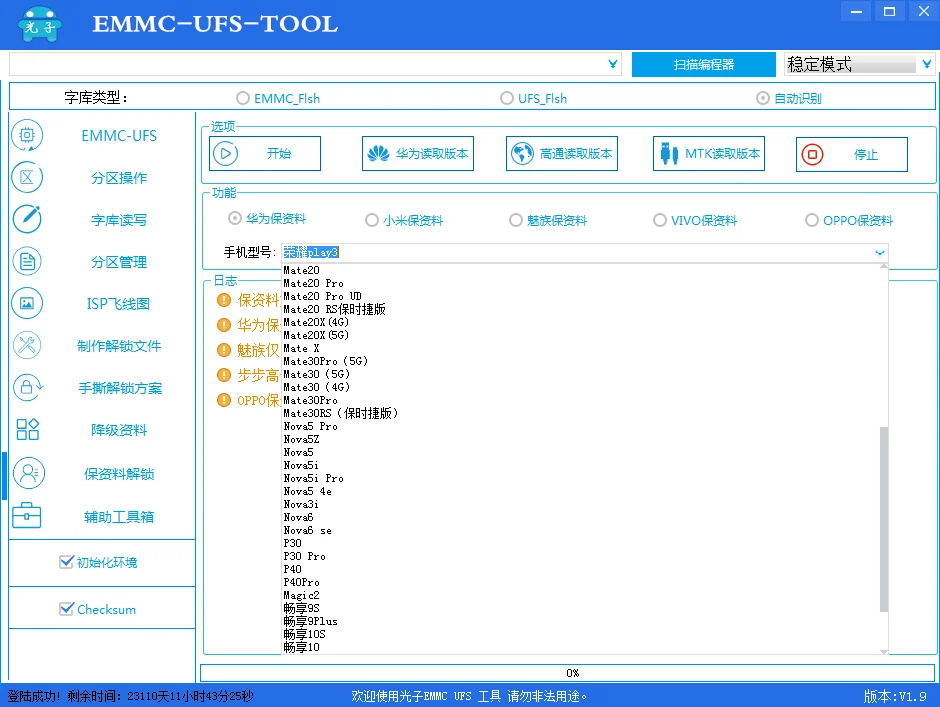The image size is (940, 707).
Task: Open the ISP飞线图 sidebar tab
Action: pyautogui.click(x=118, y=303)
